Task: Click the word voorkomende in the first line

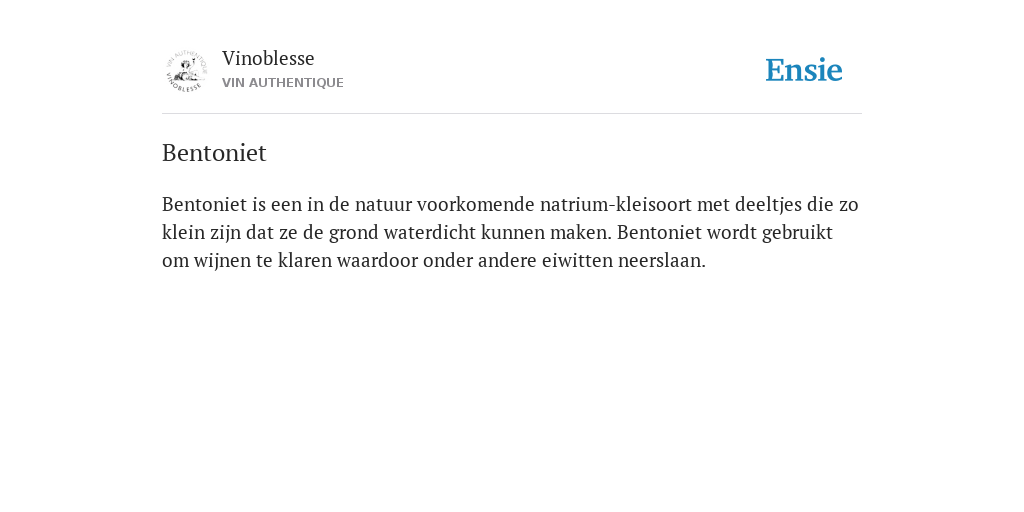Action: [475, 204]
